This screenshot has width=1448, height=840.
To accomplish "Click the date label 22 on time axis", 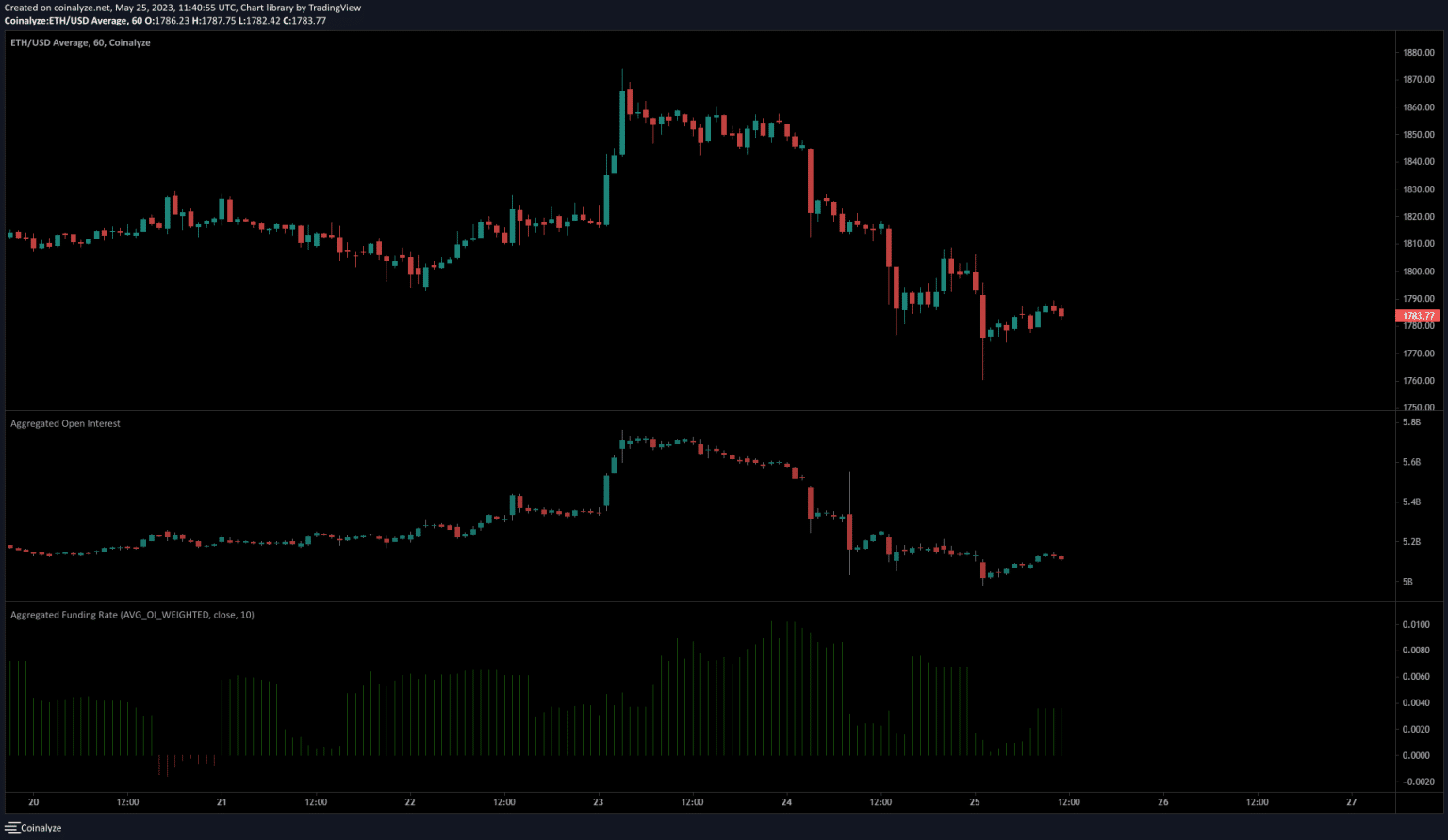I will click(x=410, y=802).
